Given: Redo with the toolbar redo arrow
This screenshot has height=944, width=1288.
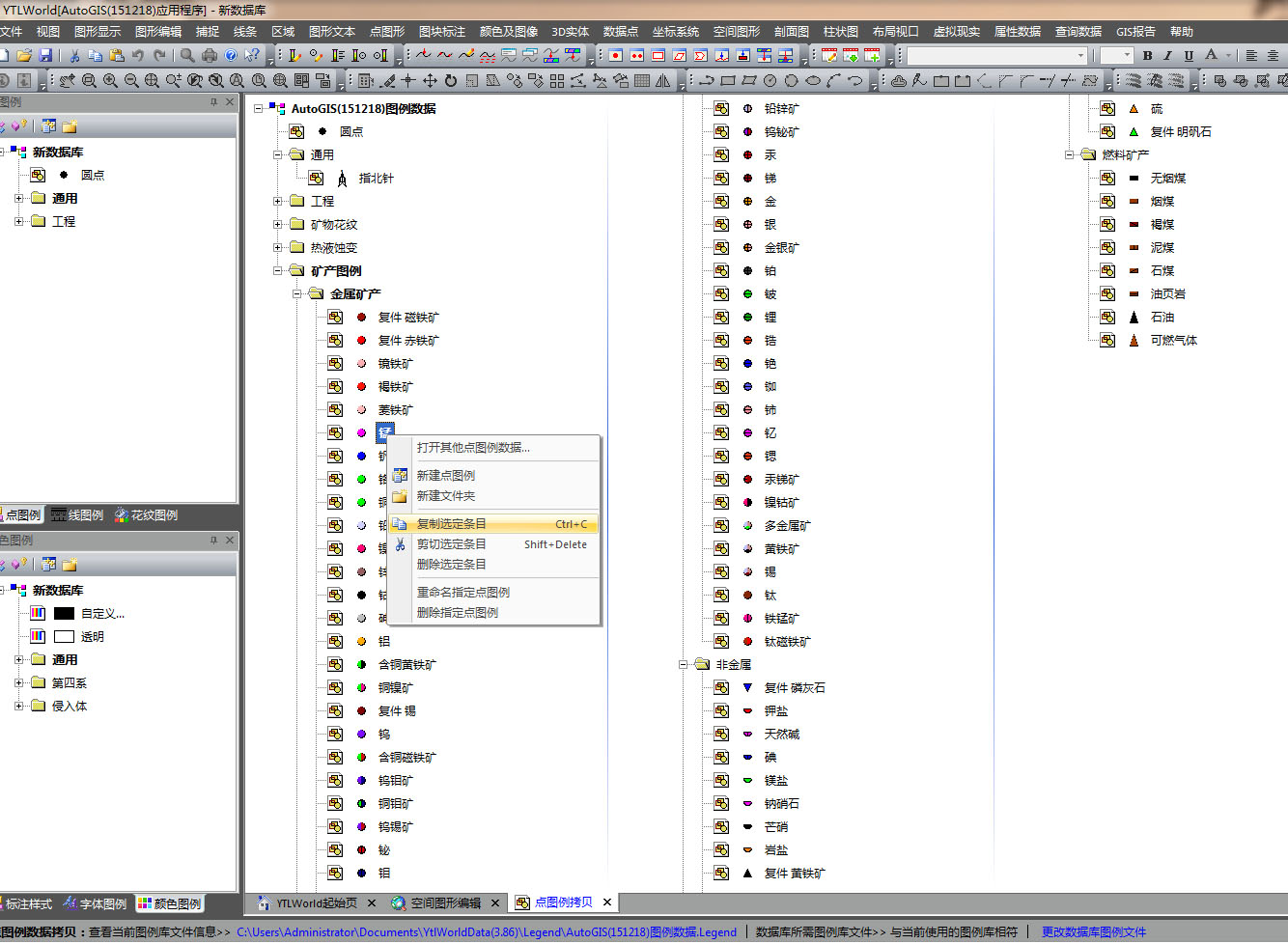Looking at the screenshot, I should point(159,55).
